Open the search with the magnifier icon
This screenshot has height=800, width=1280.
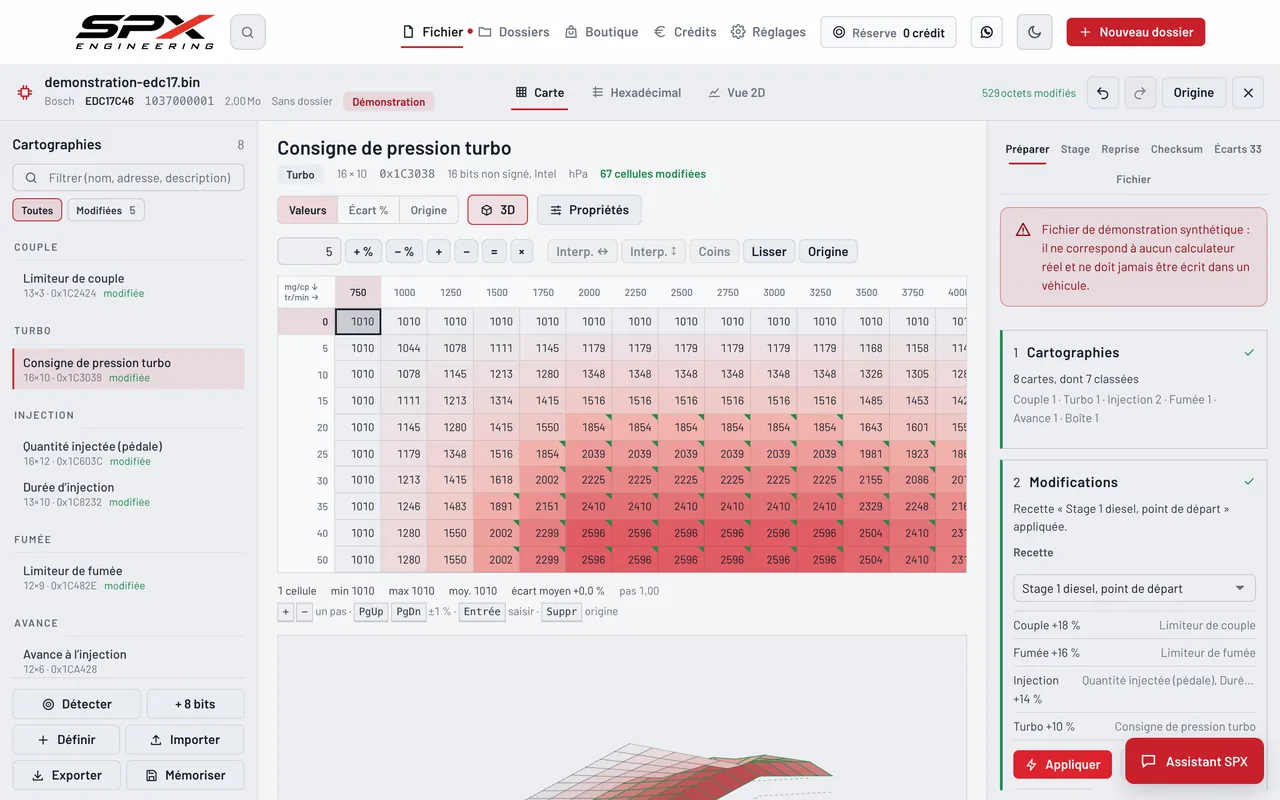pos(247,32)
